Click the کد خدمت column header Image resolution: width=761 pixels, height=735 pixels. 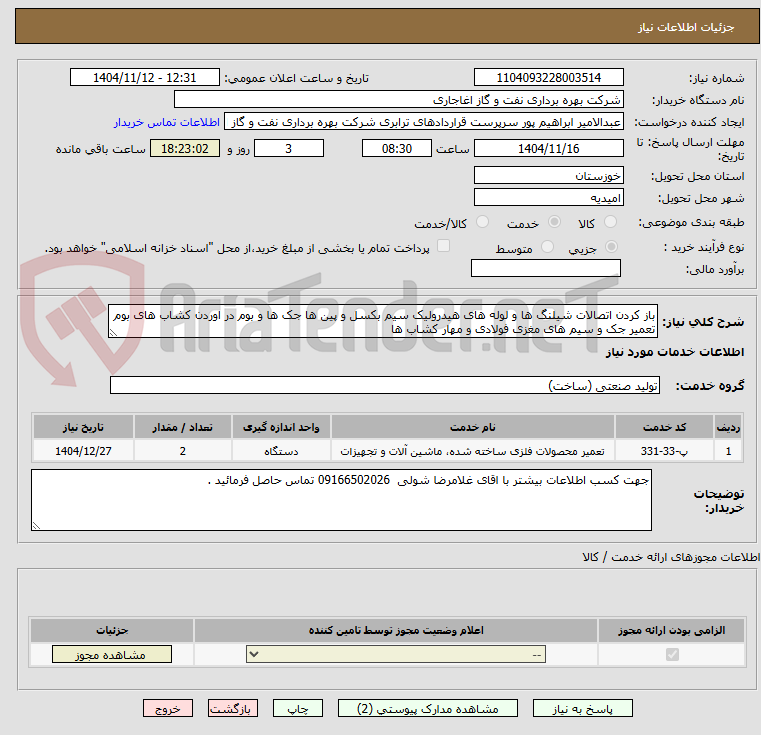664,427
